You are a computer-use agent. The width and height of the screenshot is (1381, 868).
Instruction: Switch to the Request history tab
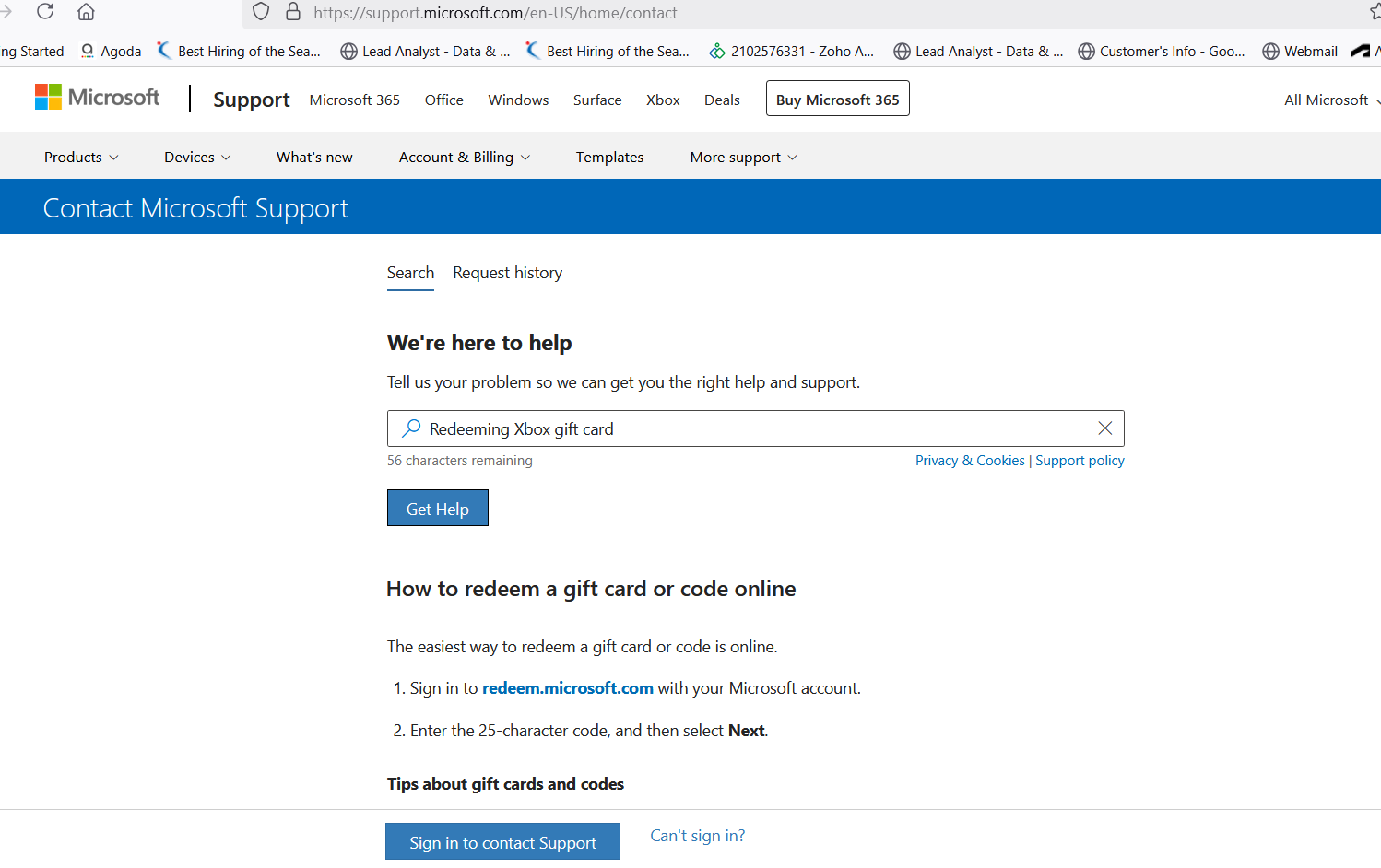507,272
